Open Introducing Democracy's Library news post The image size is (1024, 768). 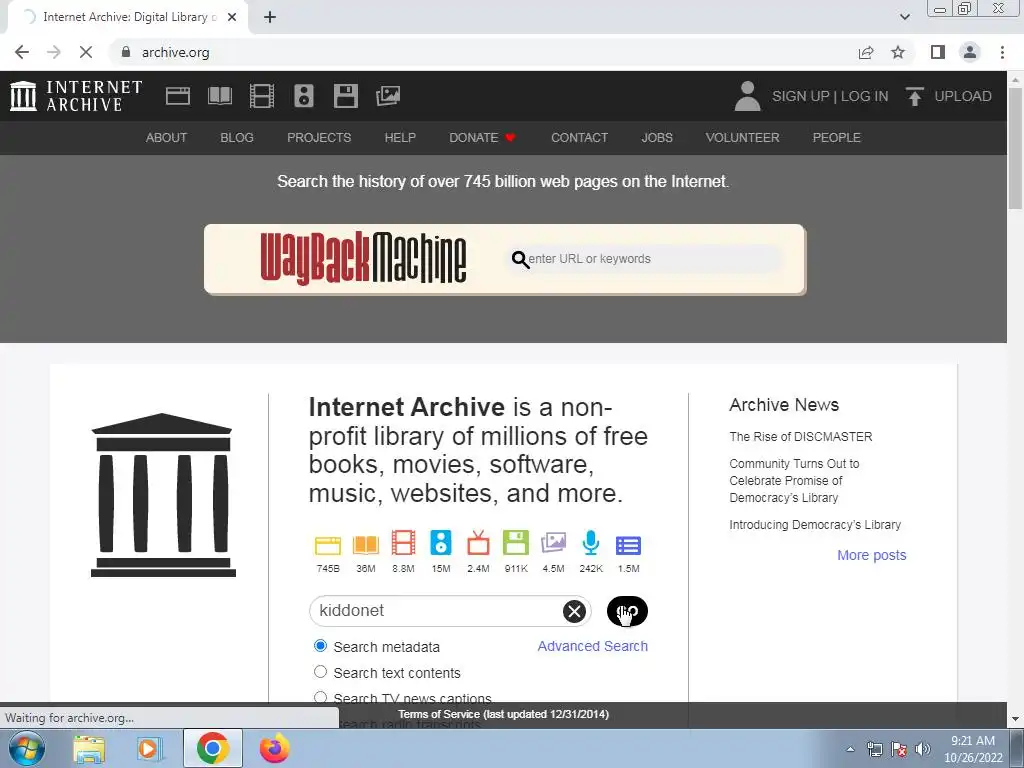click(815, 524)
